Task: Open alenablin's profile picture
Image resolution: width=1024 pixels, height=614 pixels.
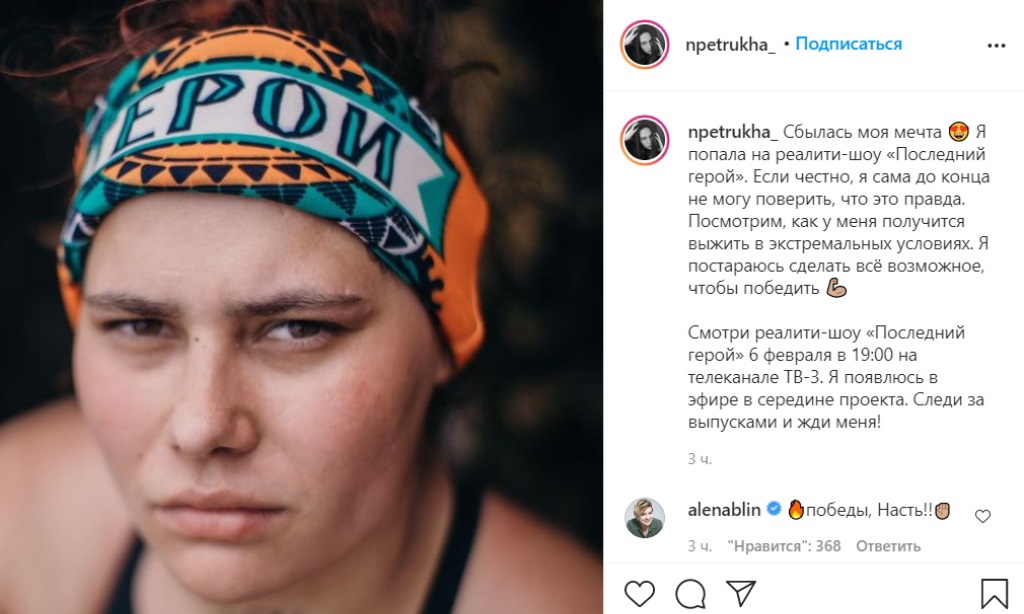Action: click(x=645, y=518)
